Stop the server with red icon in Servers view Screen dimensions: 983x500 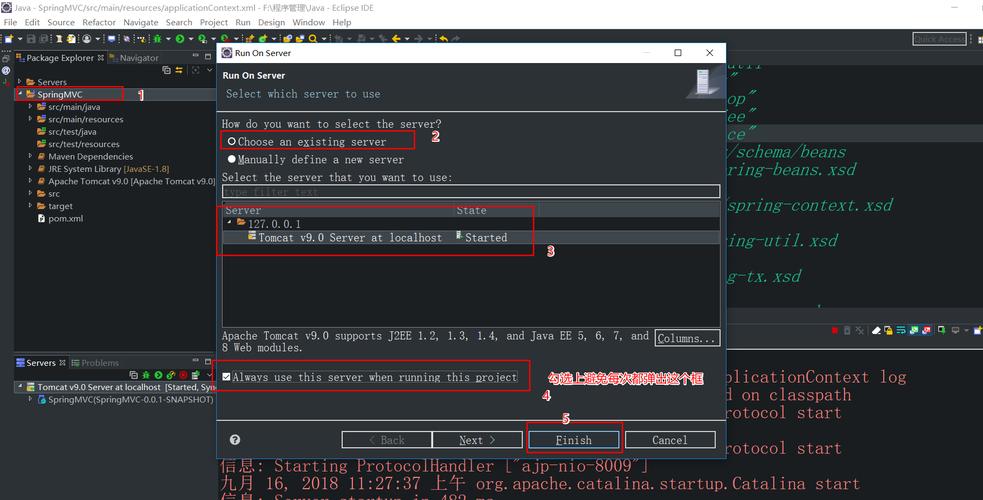[x=183, y=375]
